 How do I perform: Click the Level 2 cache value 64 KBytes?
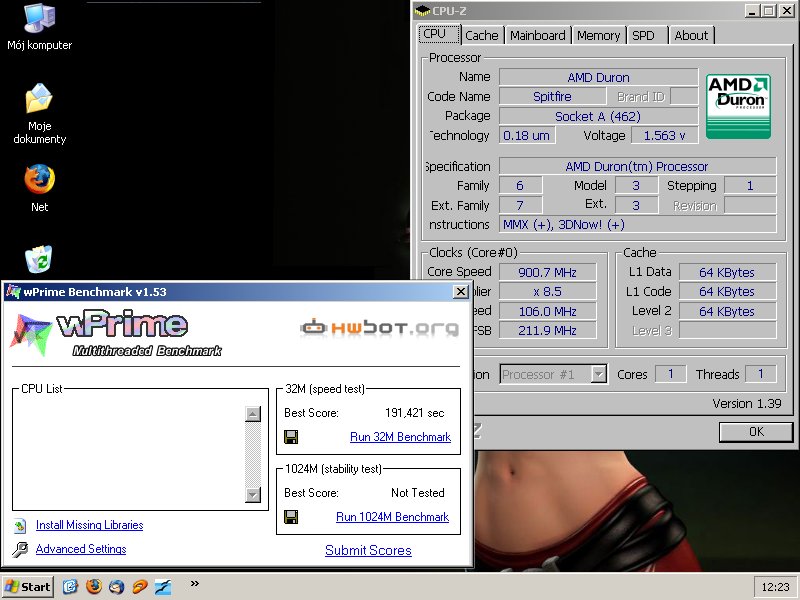point(727,311)
